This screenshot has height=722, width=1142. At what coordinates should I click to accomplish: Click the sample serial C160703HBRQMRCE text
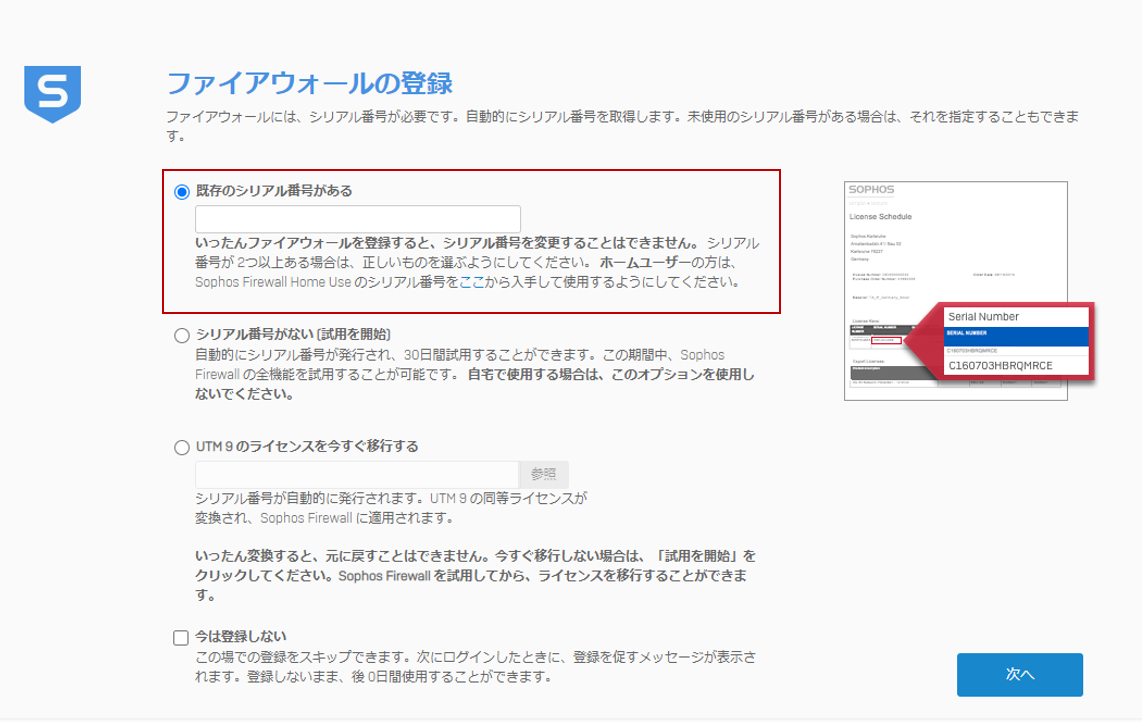pyautogui.click(x=1000, y=366)
